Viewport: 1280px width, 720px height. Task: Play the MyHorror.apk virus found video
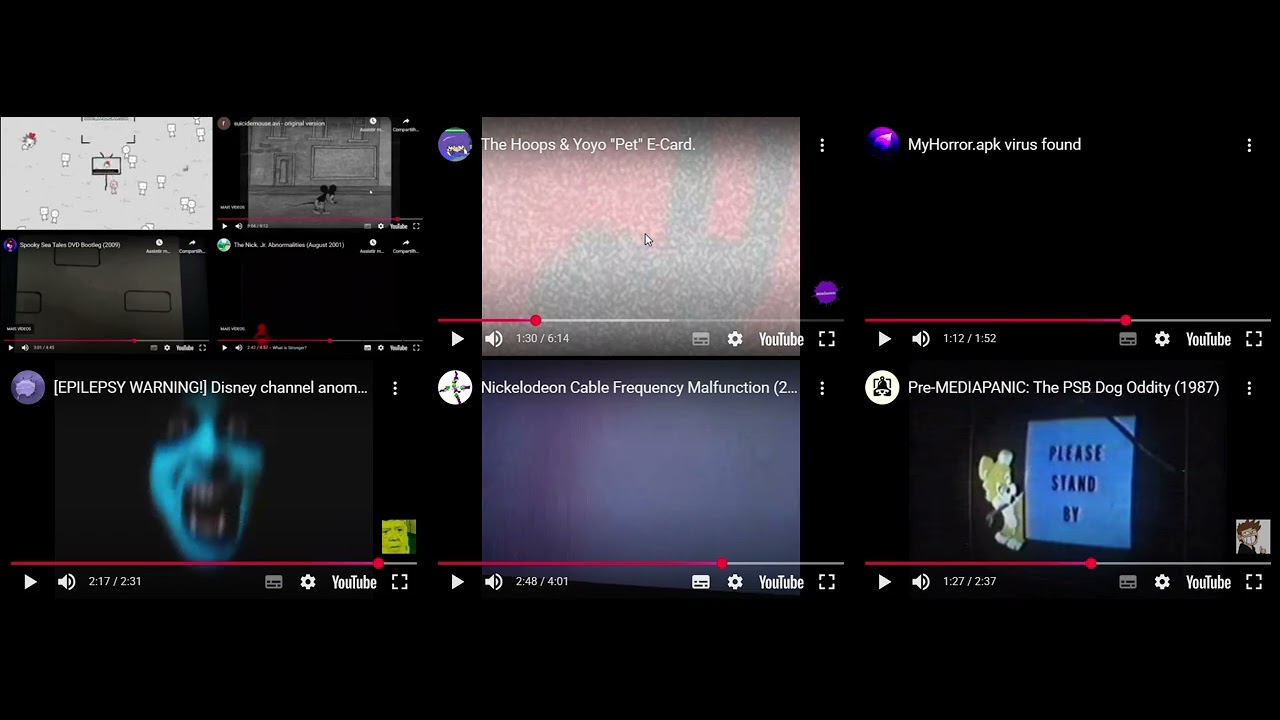coord(884,339)
